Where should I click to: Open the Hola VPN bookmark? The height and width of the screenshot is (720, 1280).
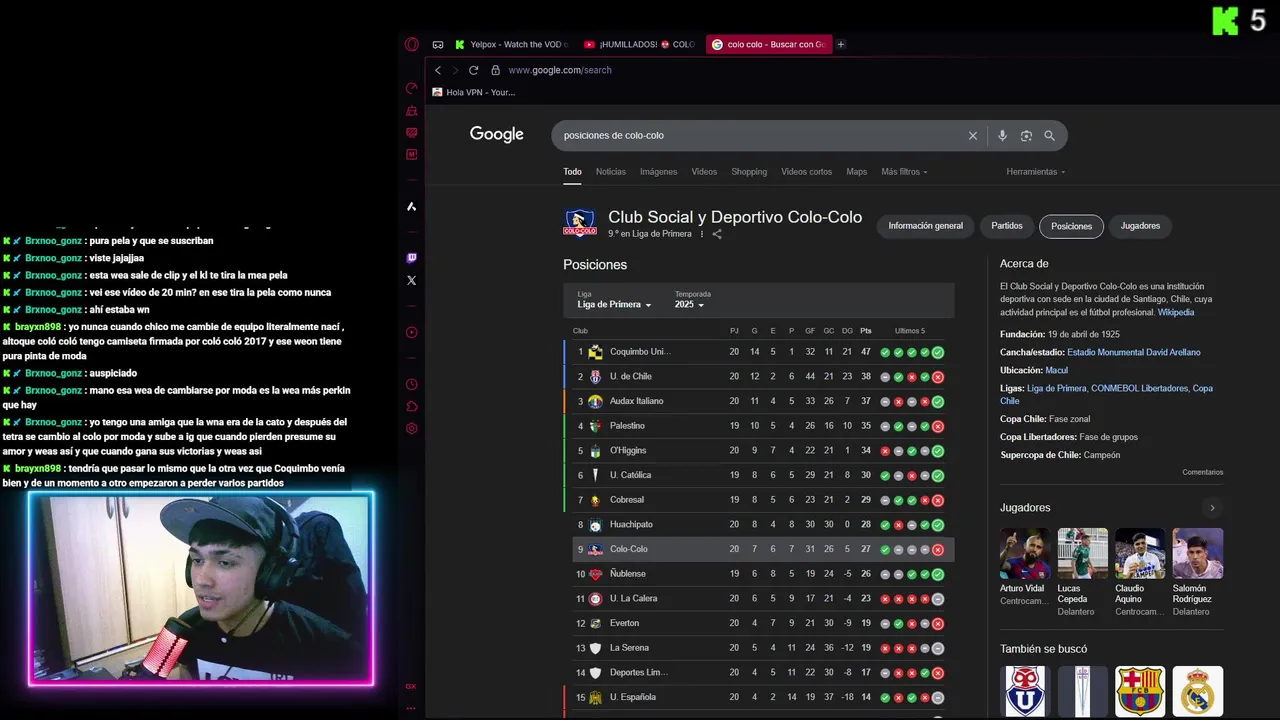[x=474, y=92]
